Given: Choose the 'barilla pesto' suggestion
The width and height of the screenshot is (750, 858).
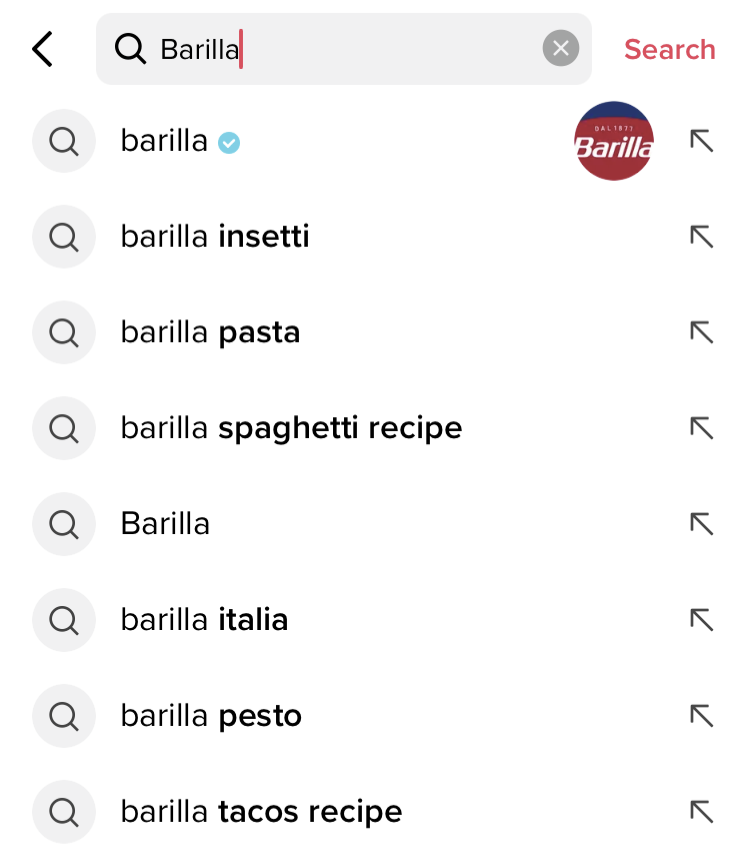Looking at the screenshot, I should point(211,717).
